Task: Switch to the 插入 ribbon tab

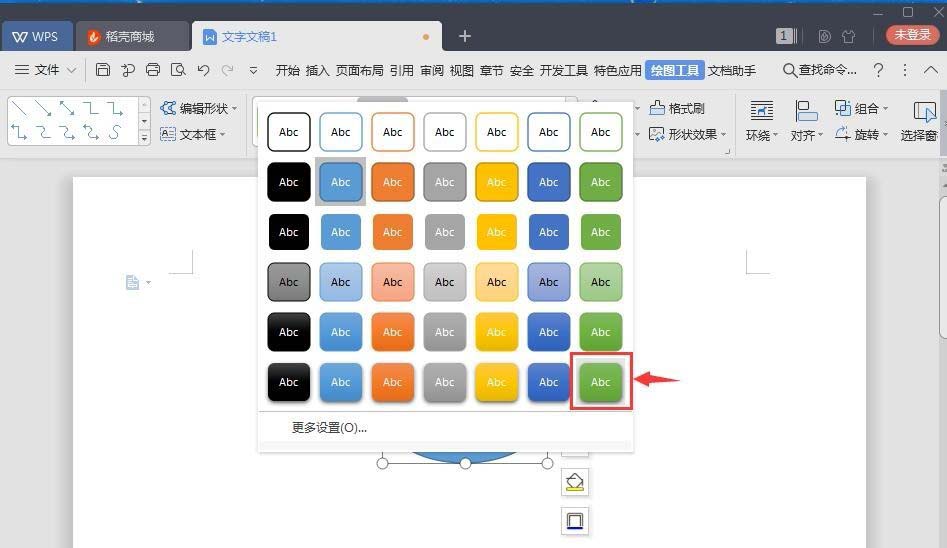Action: (x=318, y=71)
